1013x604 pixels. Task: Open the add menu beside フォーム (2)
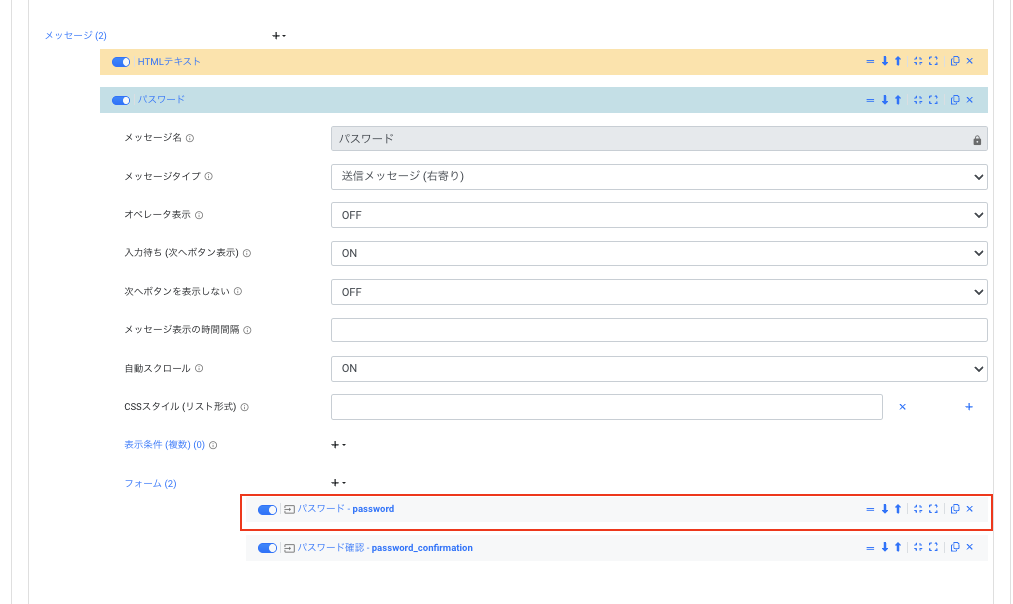coord(337,483)
